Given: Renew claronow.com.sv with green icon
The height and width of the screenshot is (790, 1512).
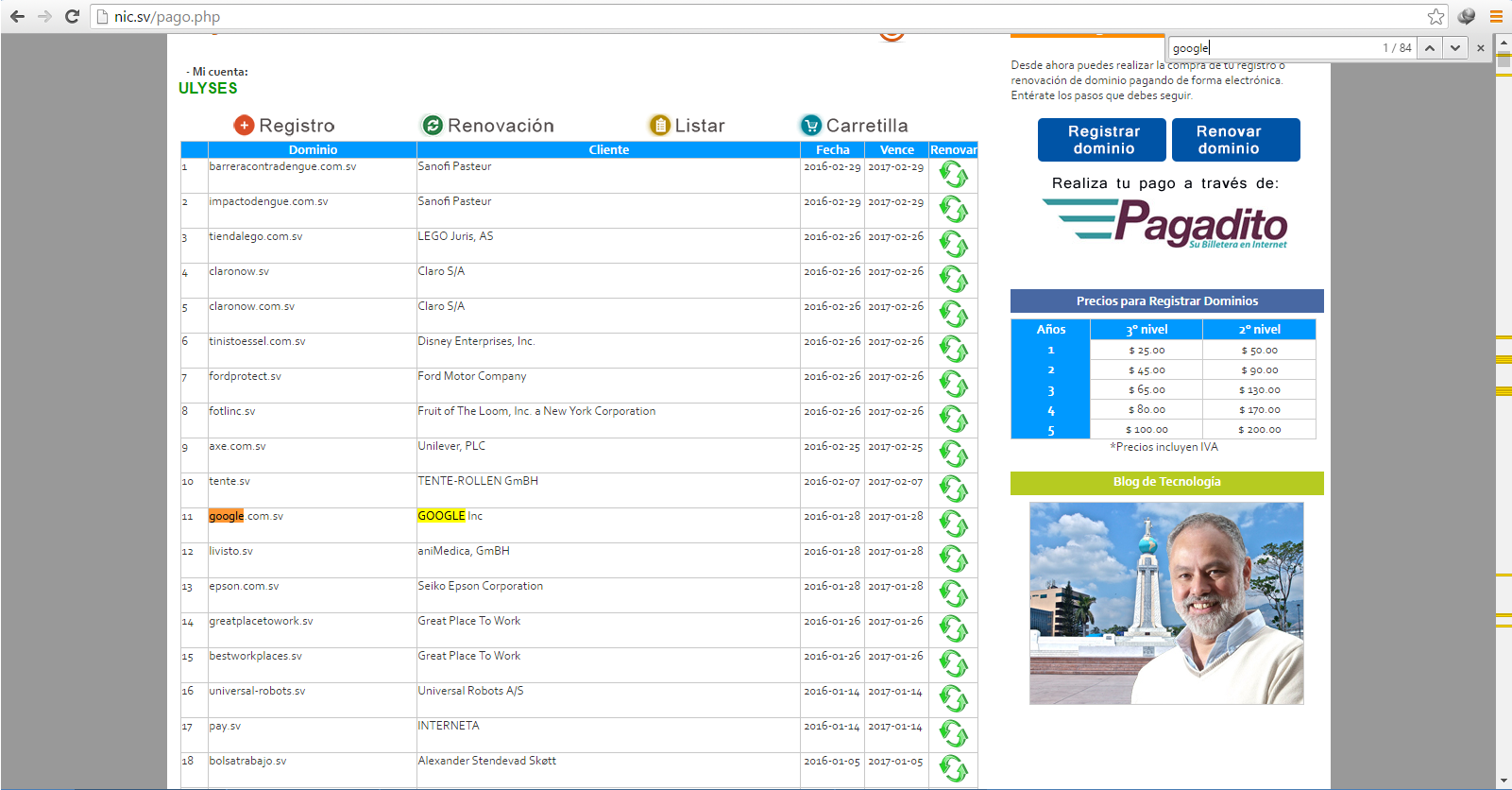Looking at the screenshot, I should (x=953, y=315).
